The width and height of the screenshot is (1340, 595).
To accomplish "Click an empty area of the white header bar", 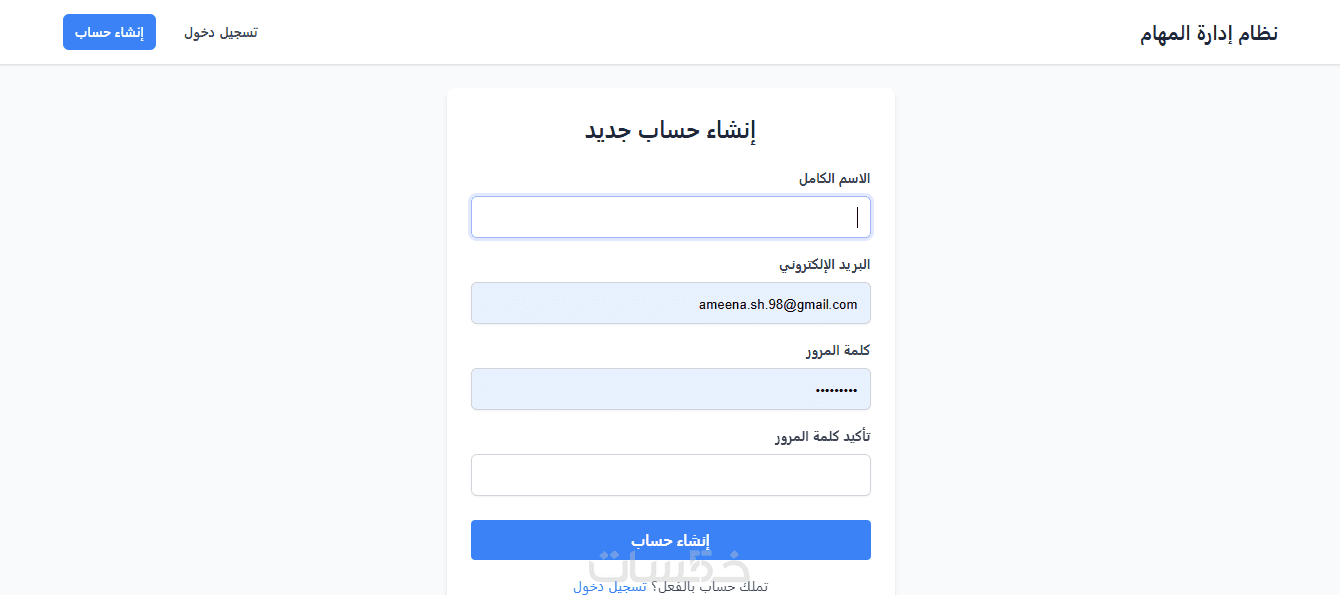I will (700, 32).
